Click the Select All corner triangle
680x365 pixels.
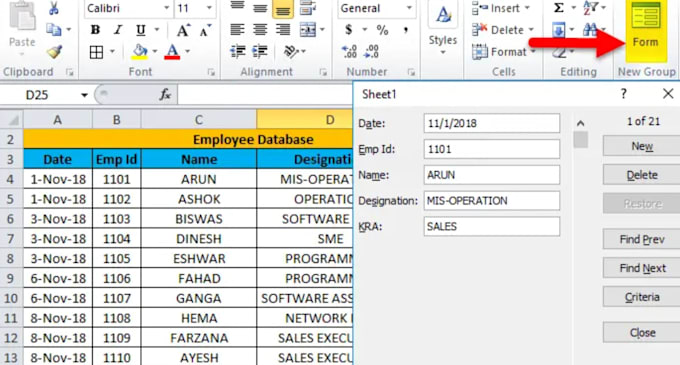coord(12,120)
